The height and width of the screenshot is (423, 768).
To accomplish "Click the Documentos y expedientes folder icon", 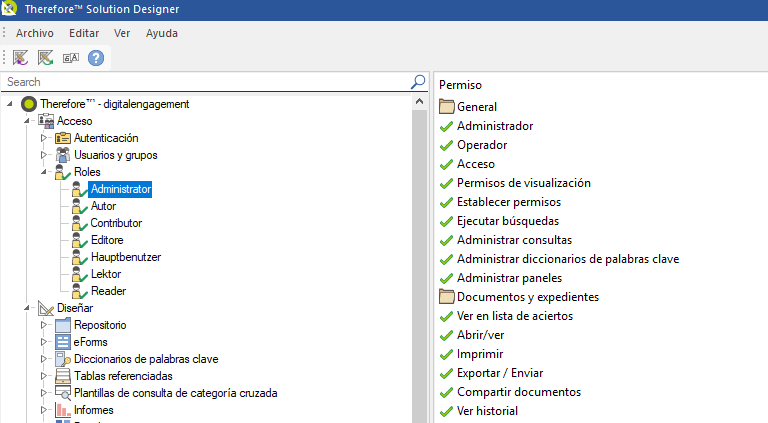I will click(x=447, y=296).
